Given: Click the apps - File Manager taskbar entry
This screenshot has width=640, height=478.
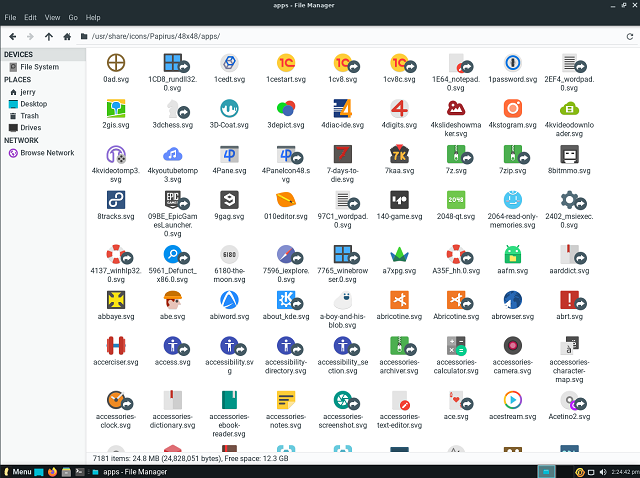Looking at the screenshot, I should [130, 472].
